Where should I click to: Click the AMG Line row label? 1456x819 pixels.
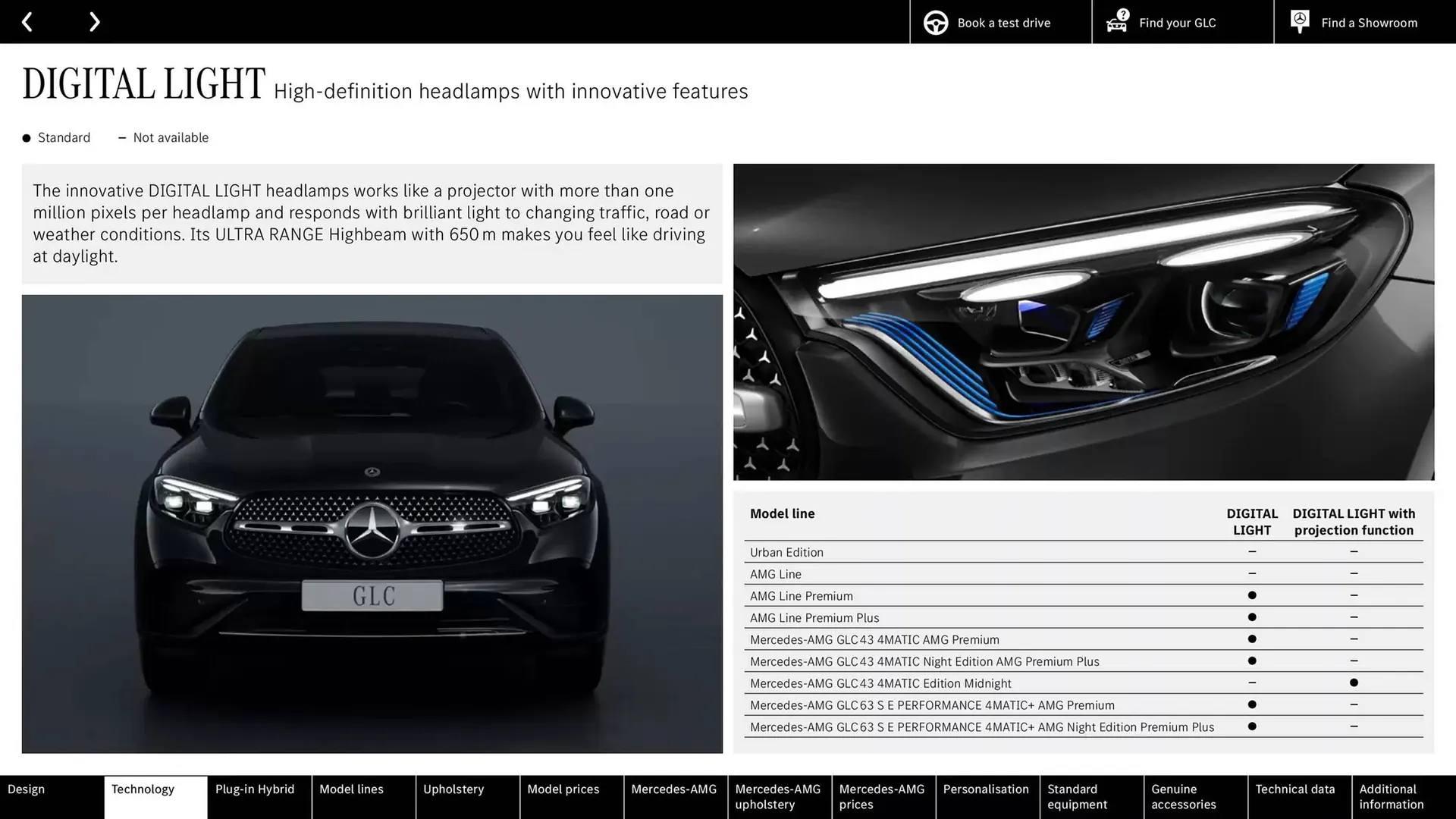775,574
